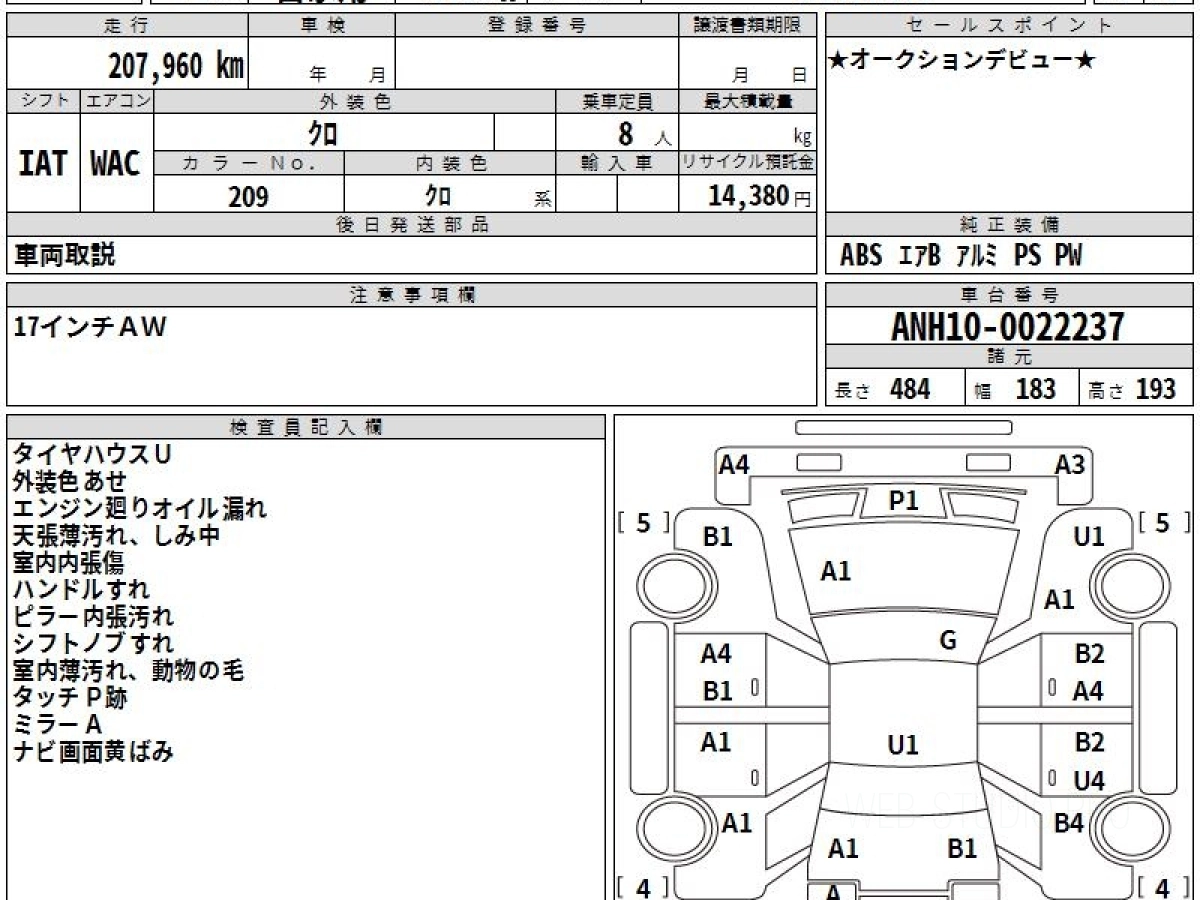Image resolution: width=1200 pixels, height=900 pixels.
Task: Select the 登録番号 header
Action: (537, 26)
